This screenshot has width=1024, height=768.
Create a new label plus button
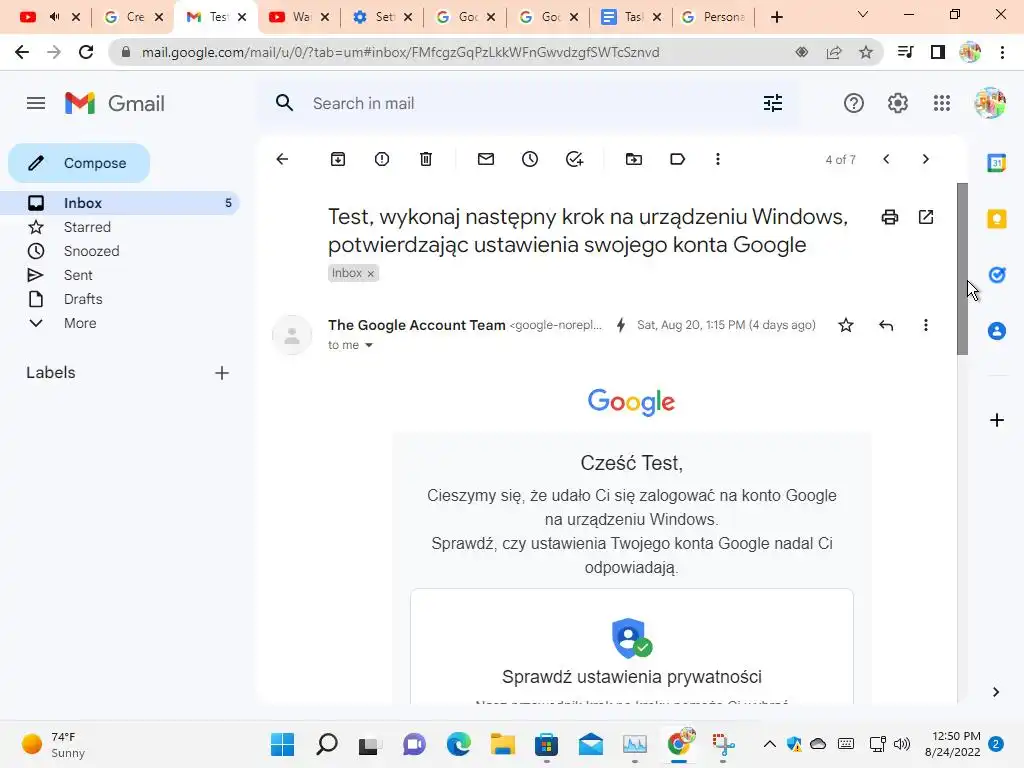pos(222,373)
